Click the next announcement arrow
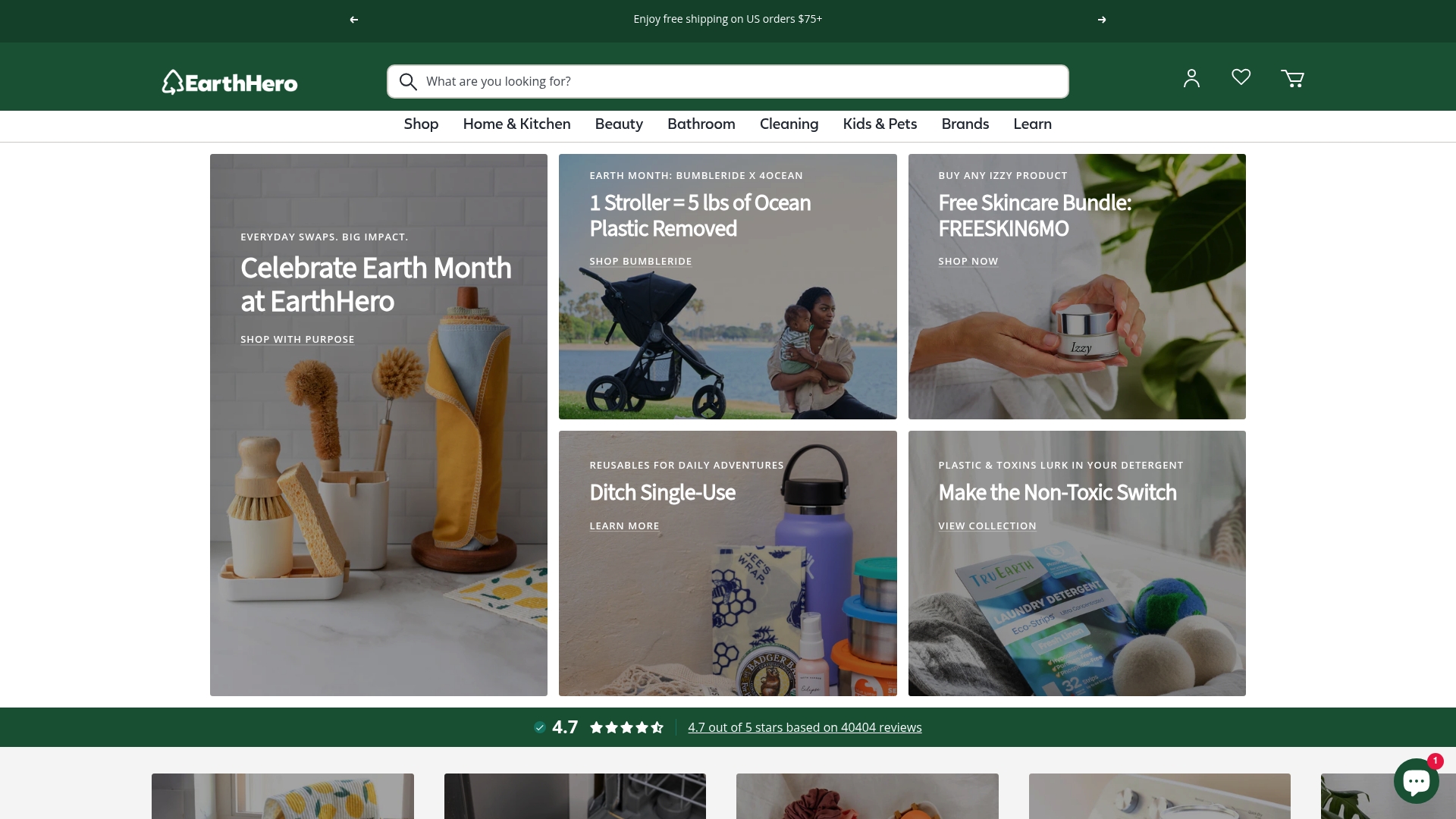The image size is (1456, 819). point(1102,20)
